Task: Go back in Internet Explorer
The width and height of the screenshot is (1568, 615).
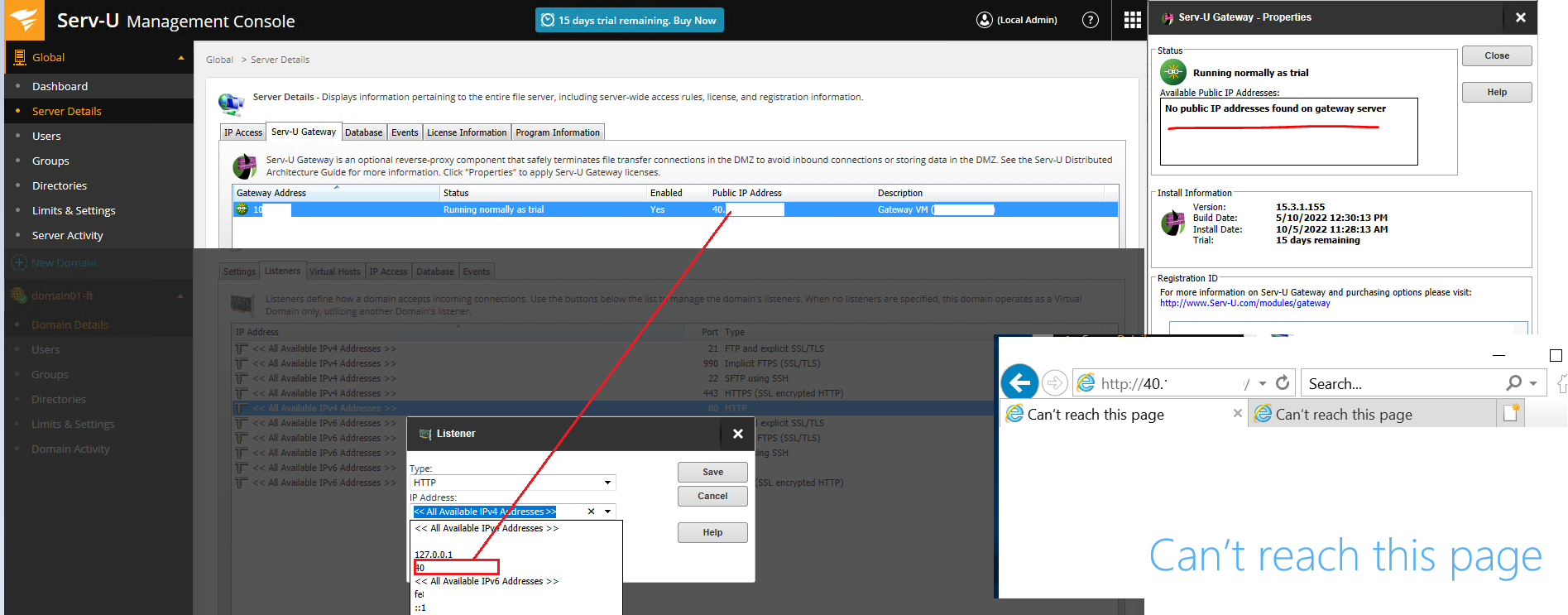Action: pyautogui.click(x=1019, y=382)
